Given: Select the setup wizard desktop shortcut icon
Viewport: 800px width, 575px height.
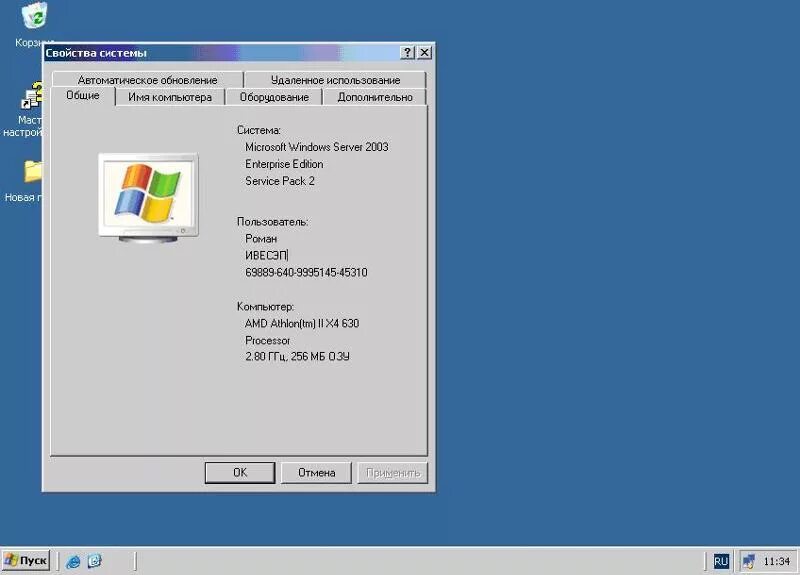Looking at the screenshot, I should point(32,96).
